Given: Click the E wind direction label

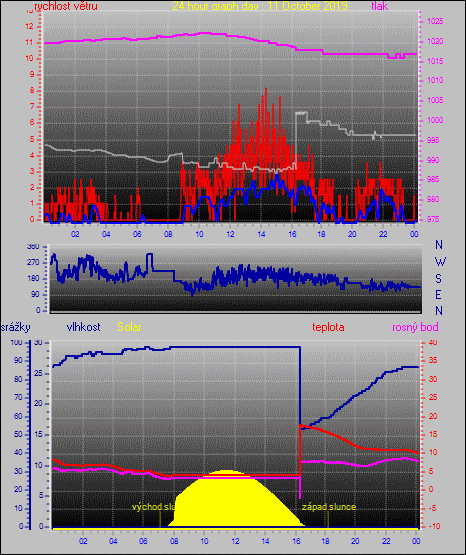Looking at the screenshot, I should (438, 295).
